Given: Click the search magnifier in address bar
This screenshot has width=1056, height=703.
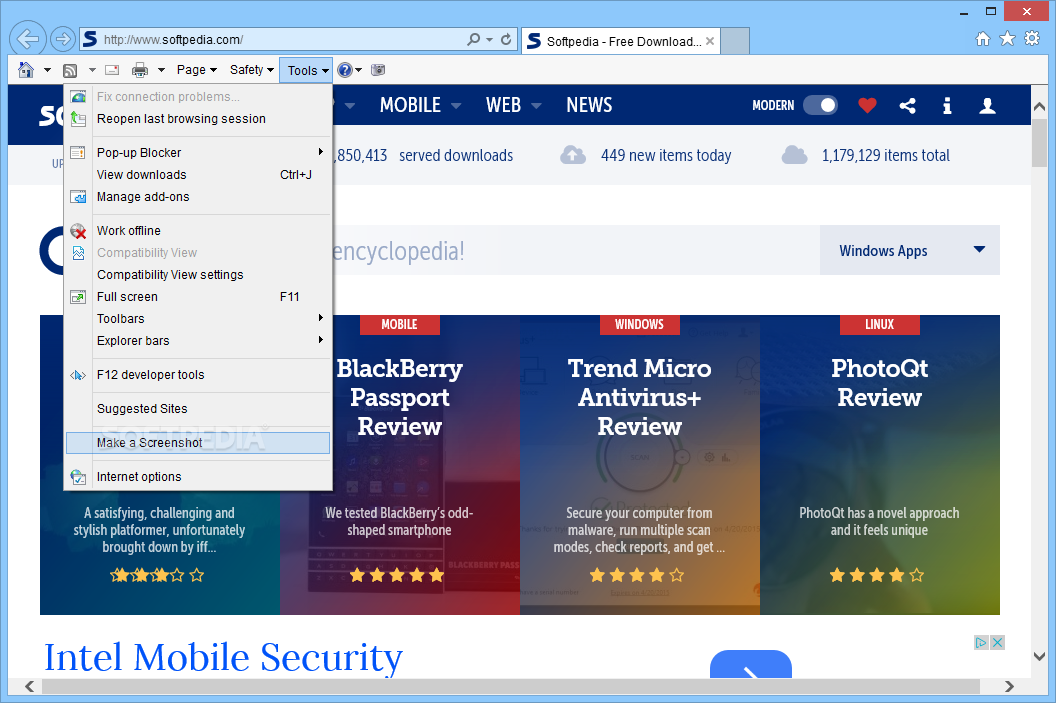Looking at the screenshot, I should coord(473,40).
